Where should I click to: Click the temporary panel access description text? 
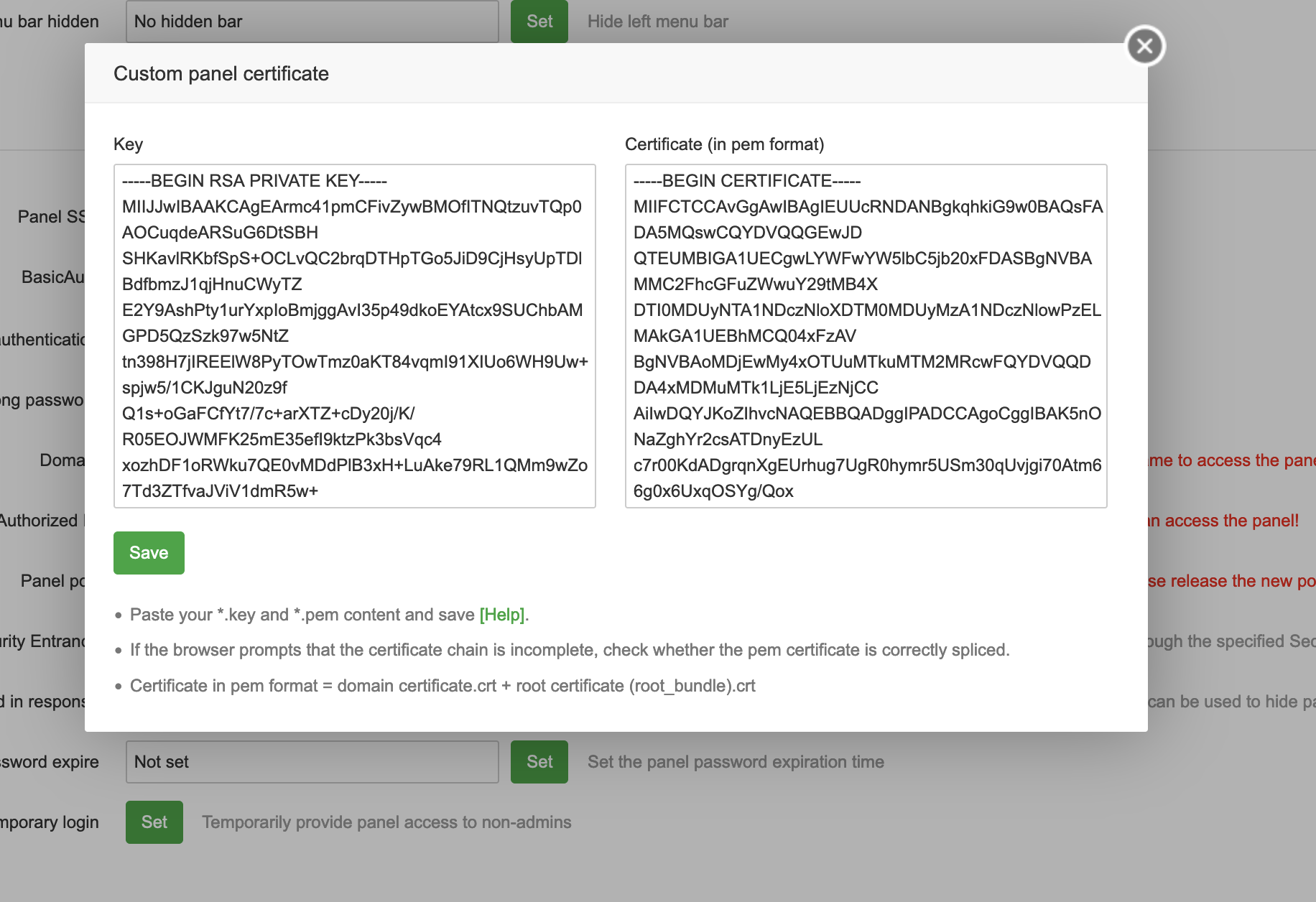click(x=386, y=822)
